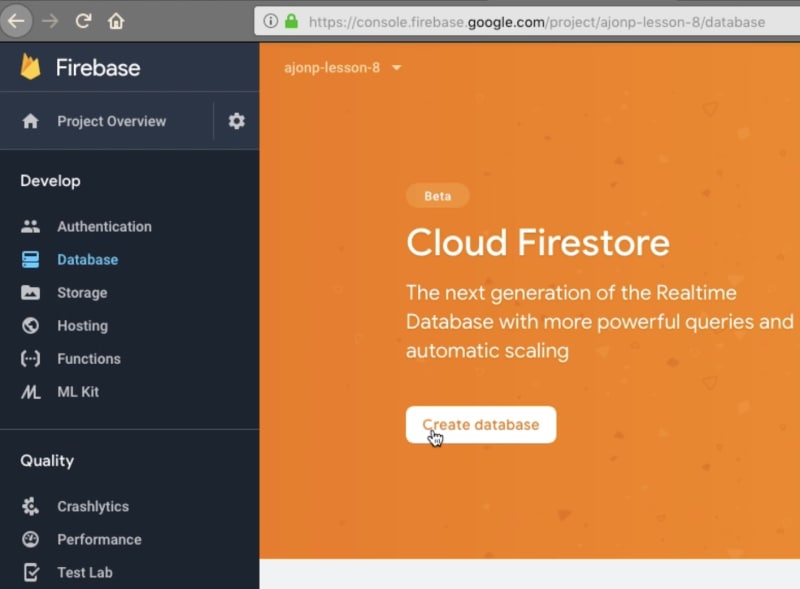Image resolution: width=800 pixels, height=589 pixels.
Task: Select the Functions brackets icon
Action: point(30,359)
